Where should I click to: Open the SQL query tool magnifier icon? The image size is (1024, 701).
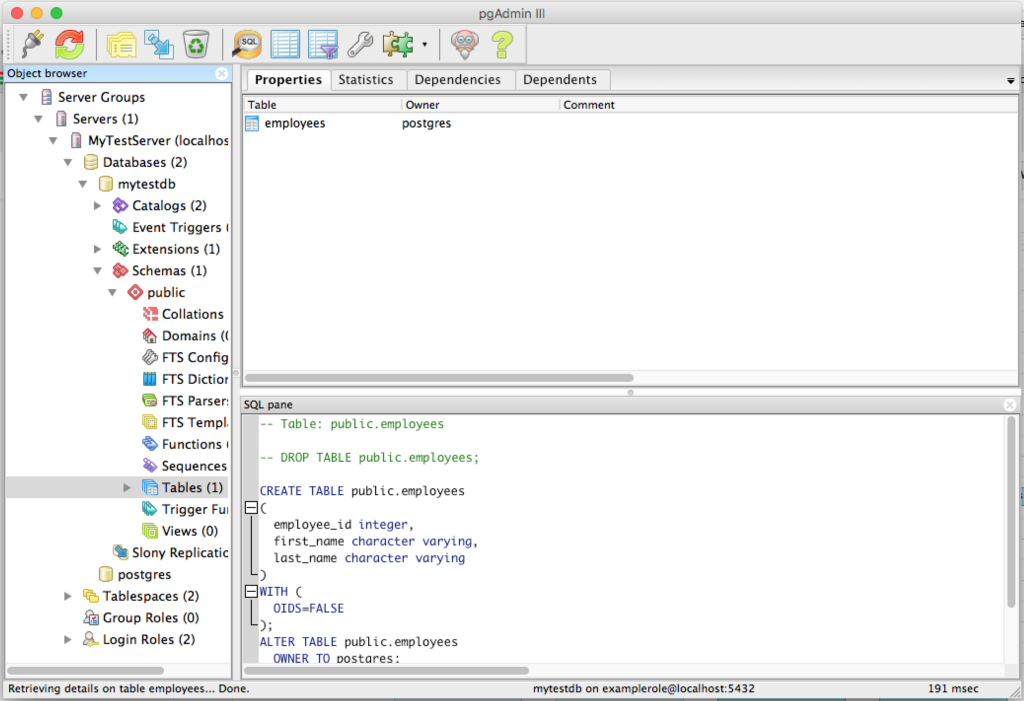[x=247, y=44]
